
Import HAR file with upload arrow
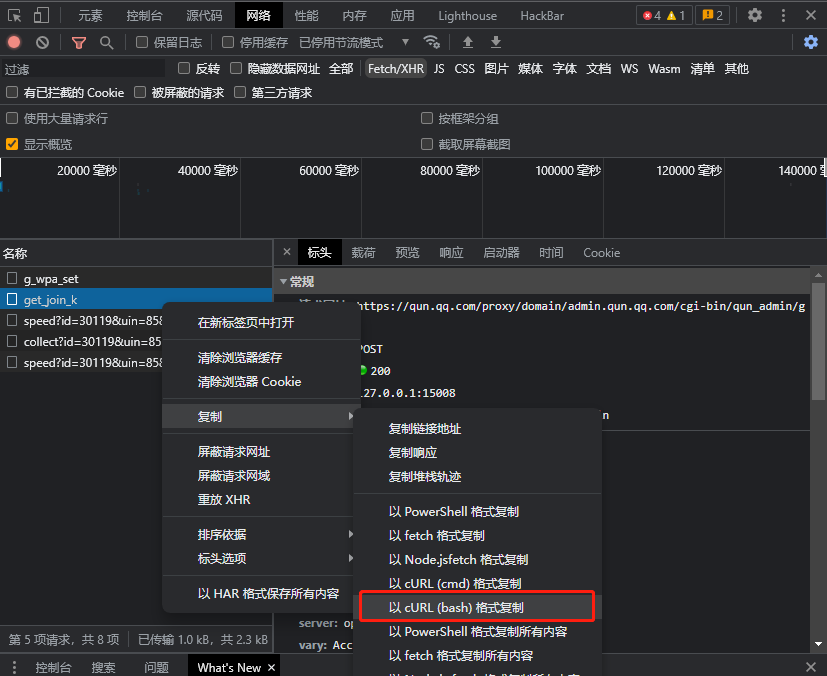coord(467,42)
